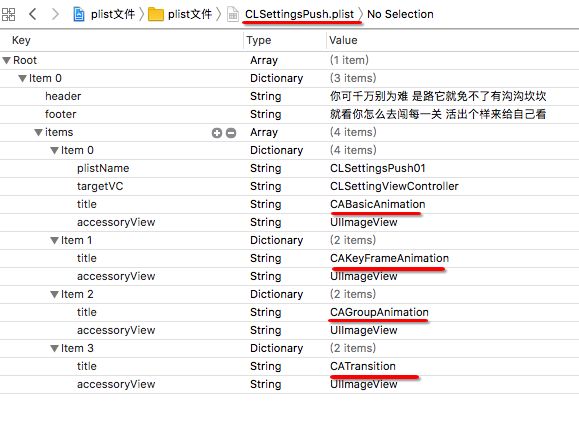Screen dimensions: 579x421
Task: Collapse the Item 3 dictionary triangle
Action: (x=55, y=348)
